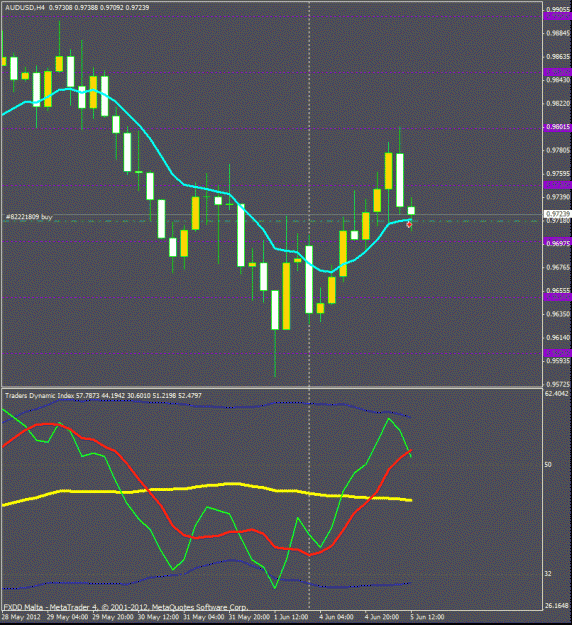
Task: Click the 0.96765 price axis value
Action: coord(558,267)
